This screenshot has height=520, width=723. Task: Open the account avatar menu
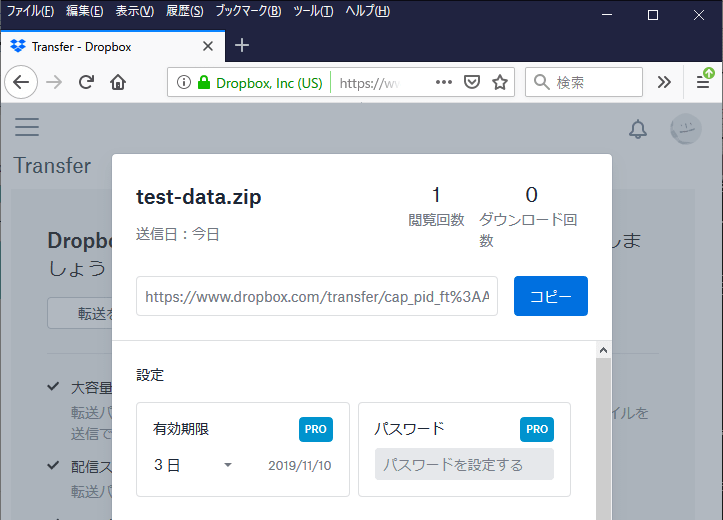point(686,129)
